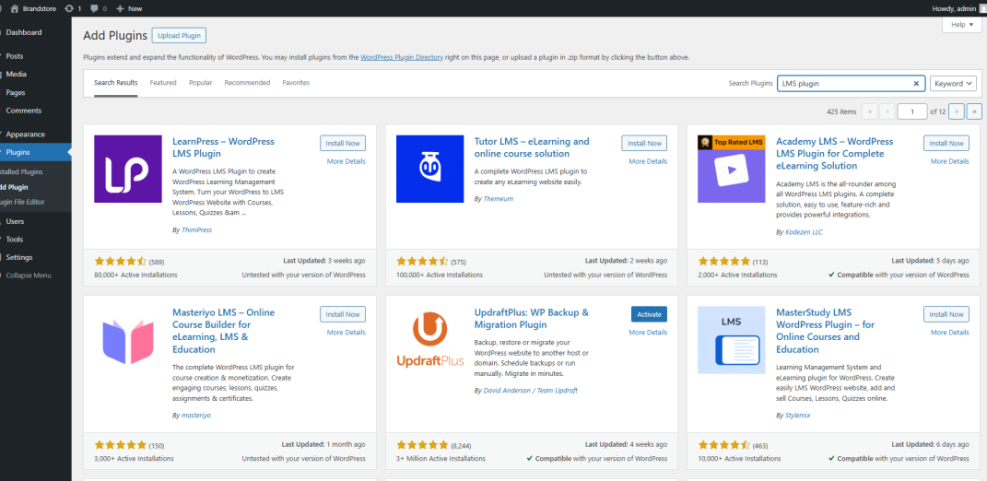
Task: Open the WordPress Plugin Directory link
Action: coord(402,57)
